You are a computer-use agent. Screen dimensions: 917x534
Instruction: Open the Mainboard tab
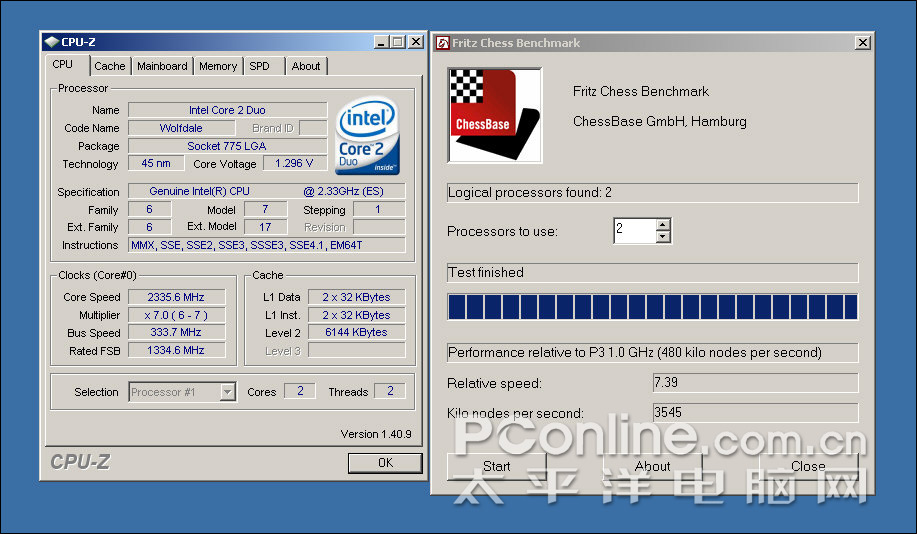[162, 66]
